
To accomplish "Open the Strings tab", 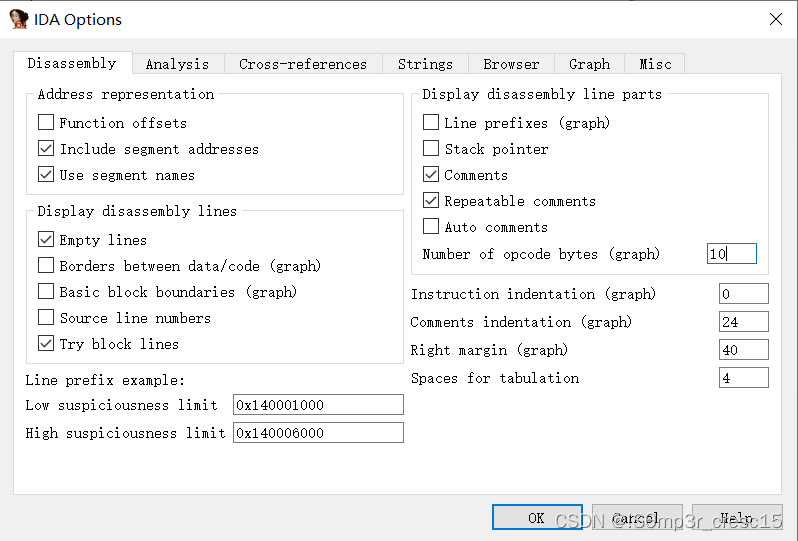I will tap(425, 64).
